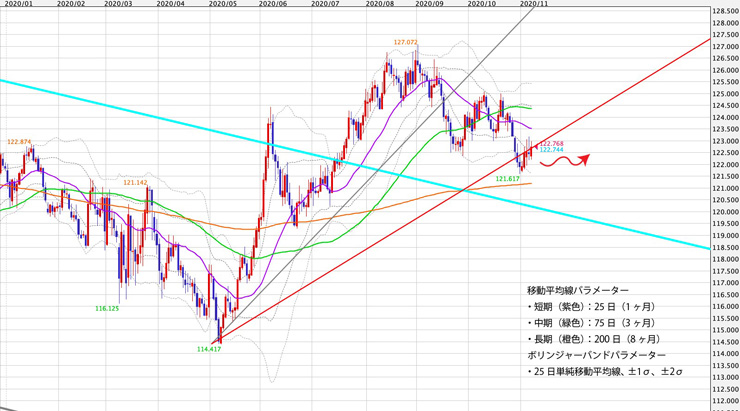Select the 2020/07 date label

click(x=325, y=3)
